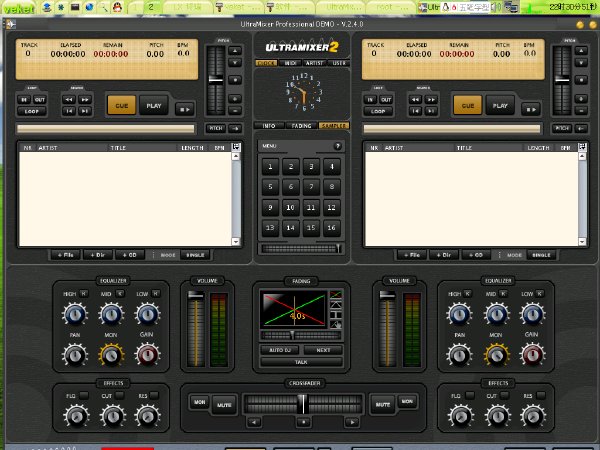
Task: Start the right deck with PLAY
Action: (x=500, y=106)
